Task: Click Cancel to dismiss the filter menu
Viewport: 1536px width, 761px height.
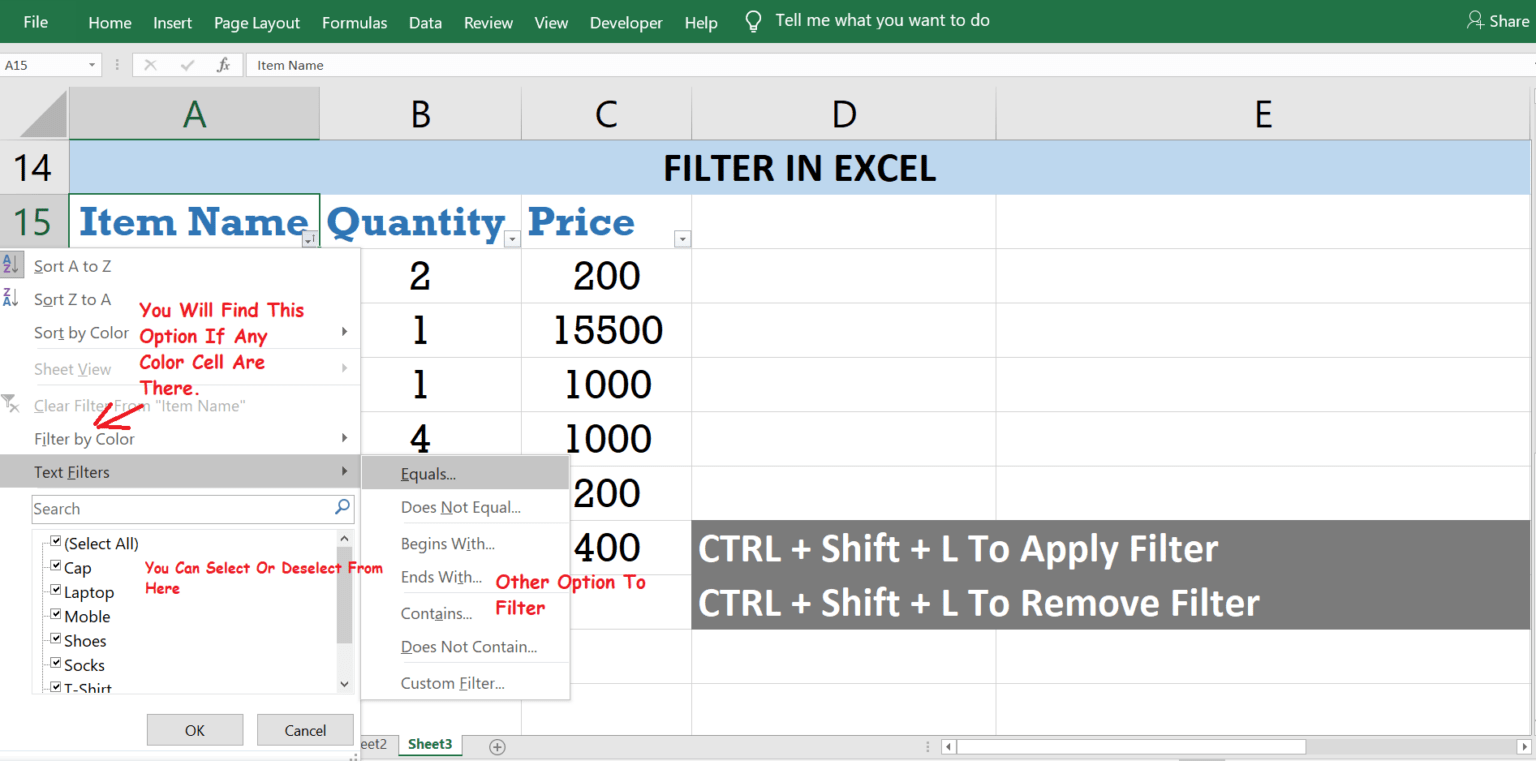Action: pyautogui.click(x=305, y=730)
